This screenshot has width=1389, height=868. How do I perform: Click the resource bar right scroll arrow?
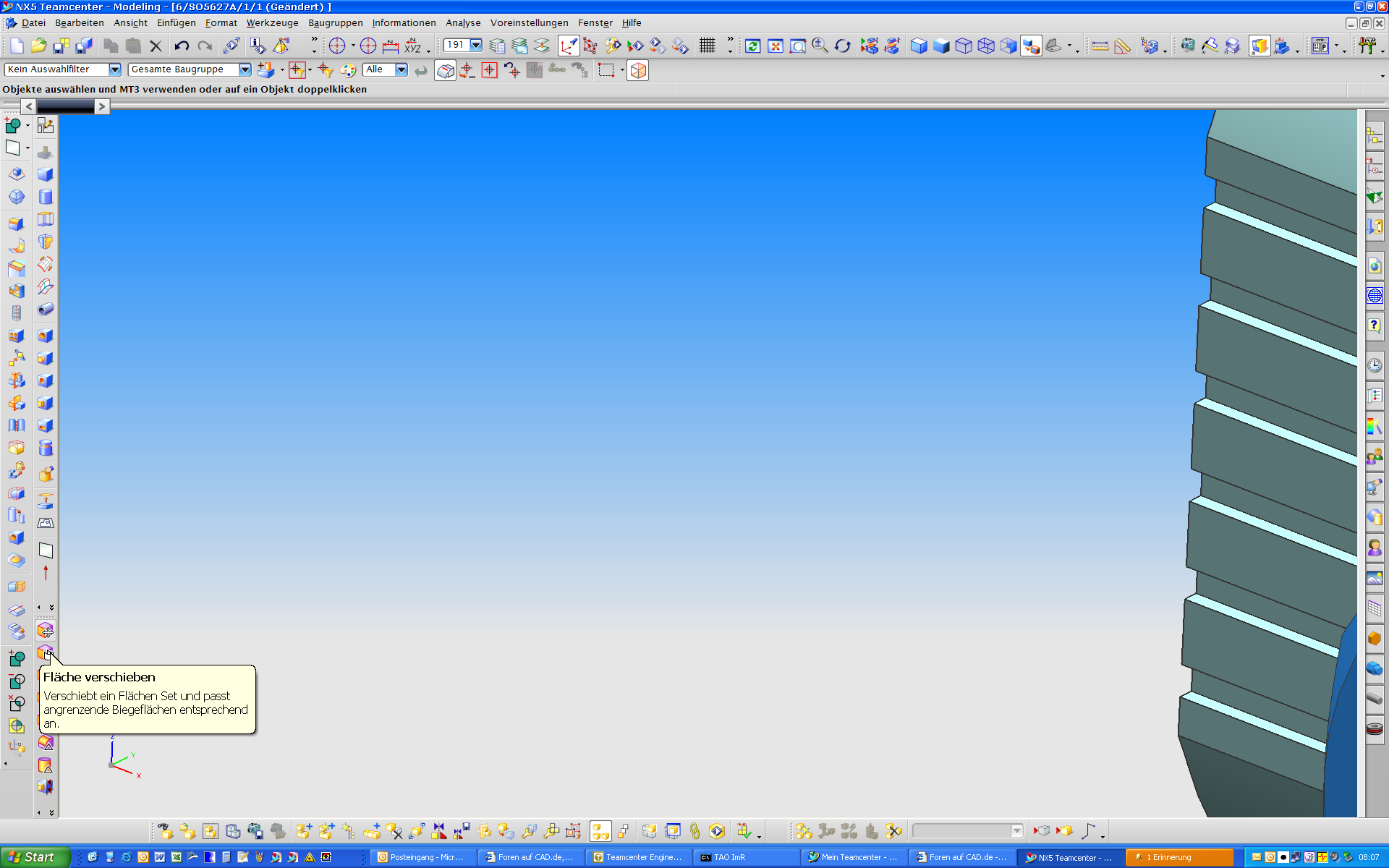pyautogui.click(x=102, y=107)
